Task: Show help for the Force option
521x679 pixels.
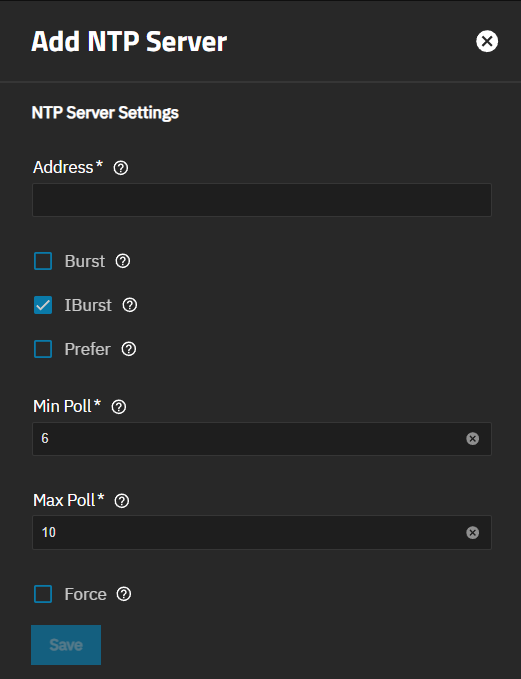Action: (123, 594)
